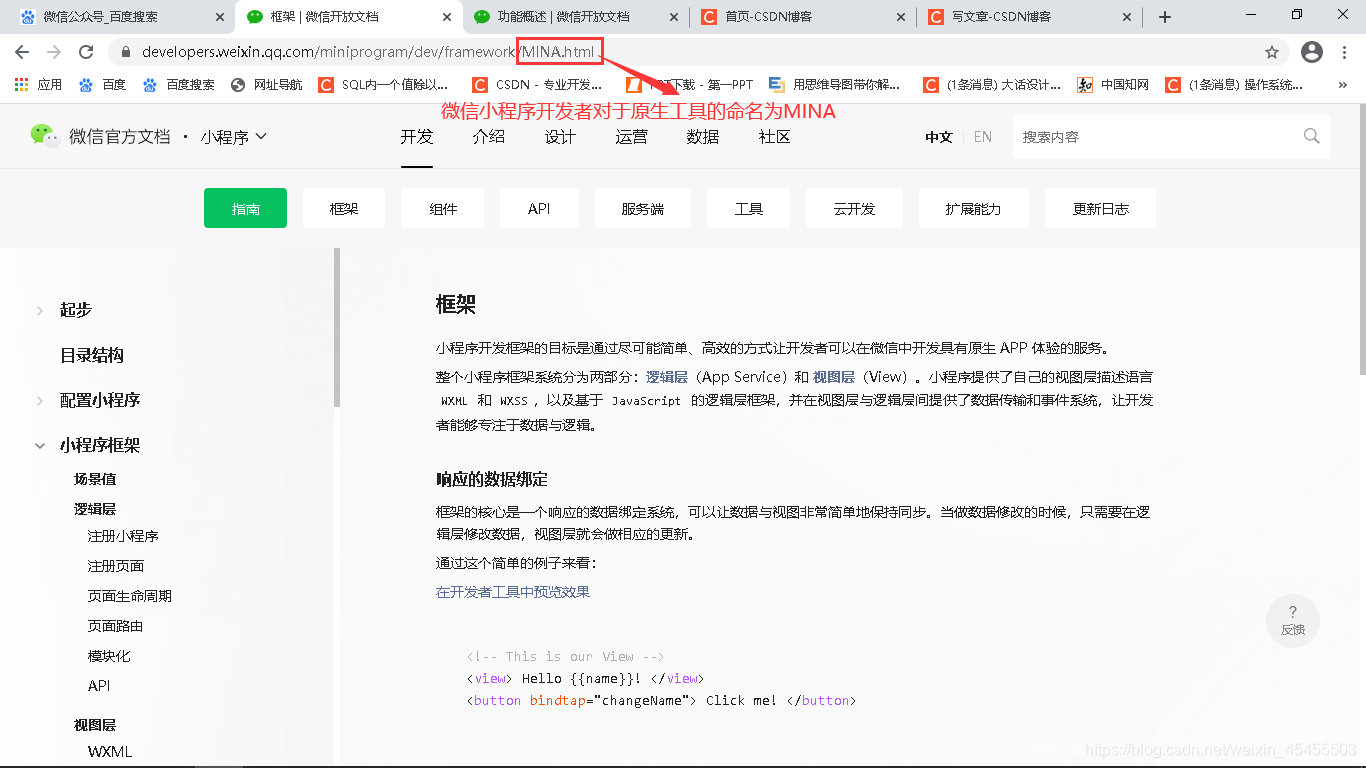Close the 框架 | 微信开放文档 tab
Viewport: 1366px width, 768px height.
[x=447, y=17]
